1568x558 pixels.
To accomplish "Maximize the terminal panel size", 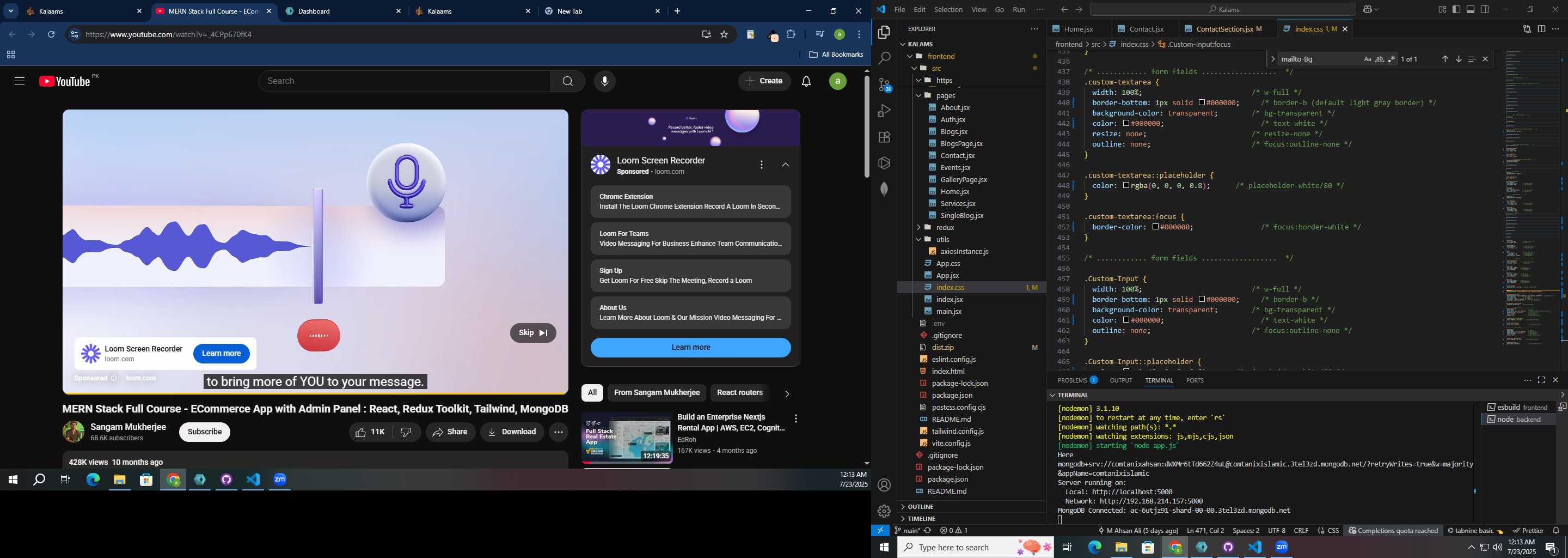I will click(x=1541, y=380).
